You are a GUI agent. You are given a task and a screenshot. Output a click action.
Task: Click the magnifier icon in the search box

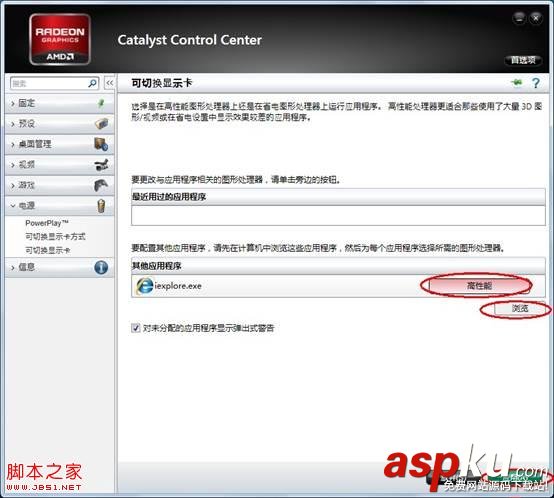(92, 83)
